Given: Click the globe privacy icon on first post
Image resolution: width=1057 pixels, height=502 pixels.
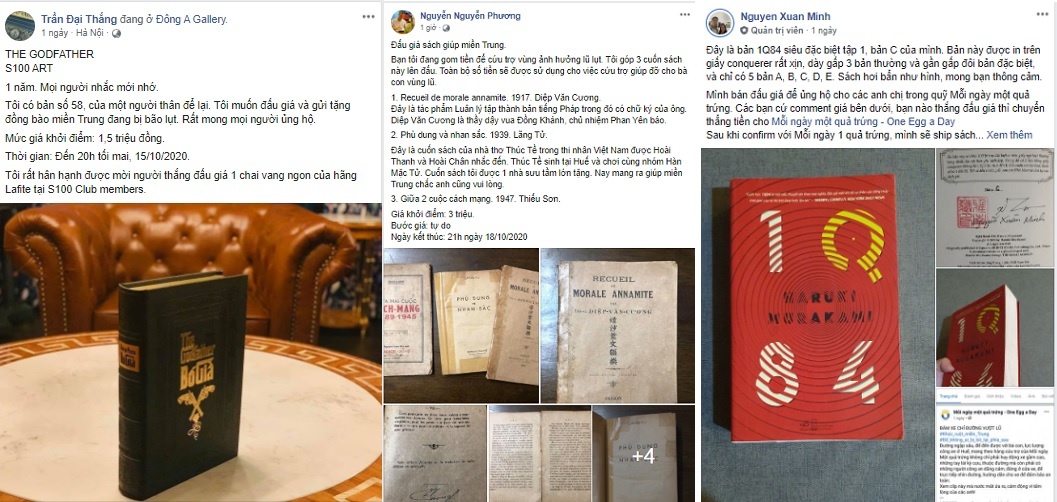Looking at the screenshot, I should click(x=116, y=33).
